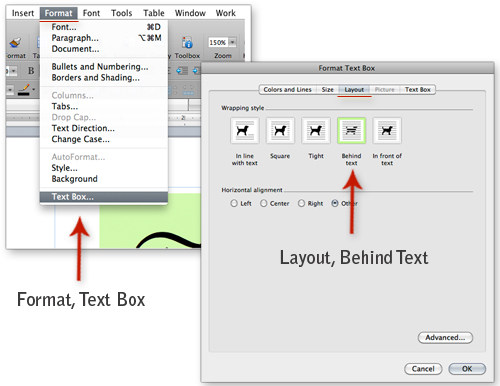Screen dimensions: 500x386
Task: Toggle the Bold B button
Action: click(31, 71)
